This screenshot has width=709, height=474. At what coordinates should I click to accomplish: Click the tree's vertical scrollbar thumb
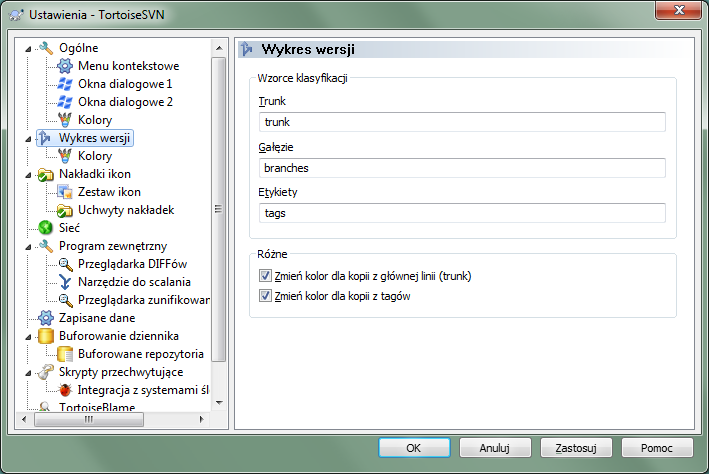point(219,209)
